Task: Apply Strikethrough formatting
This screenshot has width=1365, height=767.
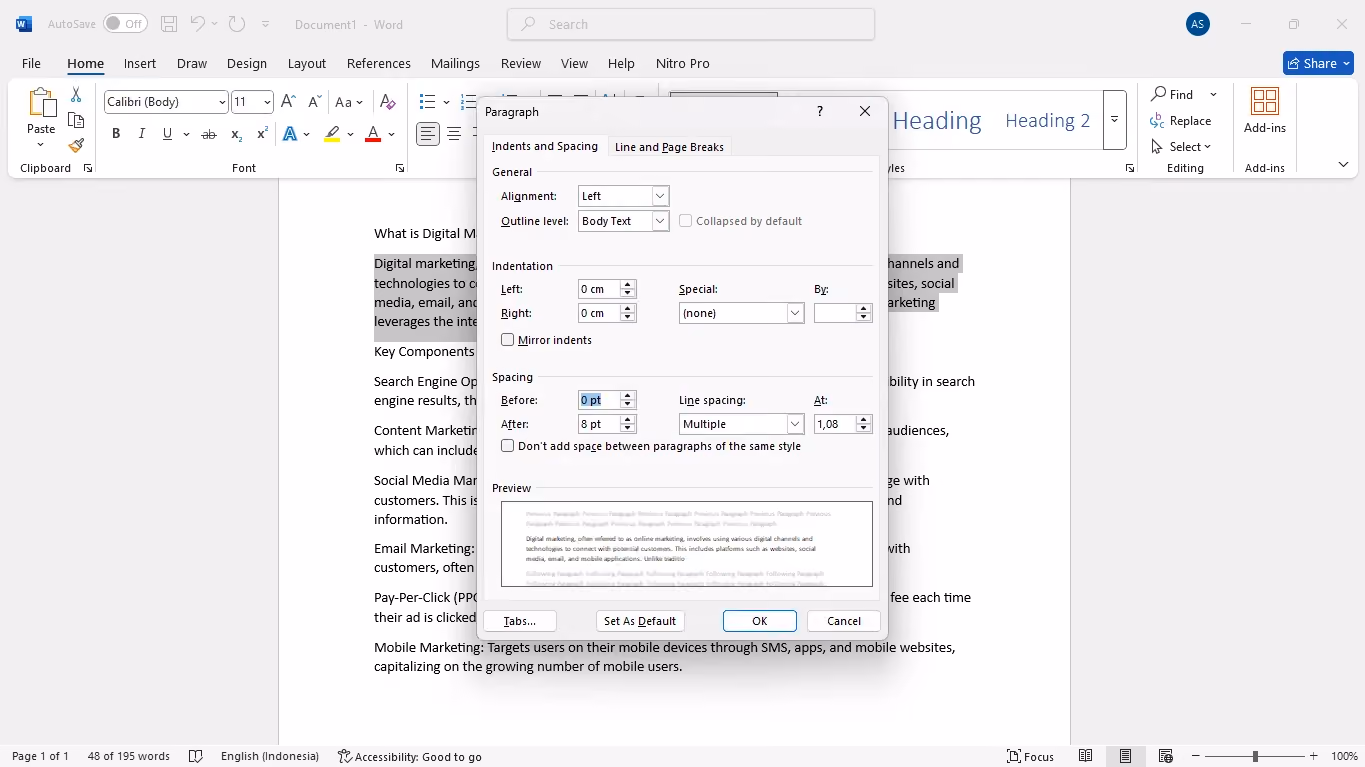Action: point(209,134)
